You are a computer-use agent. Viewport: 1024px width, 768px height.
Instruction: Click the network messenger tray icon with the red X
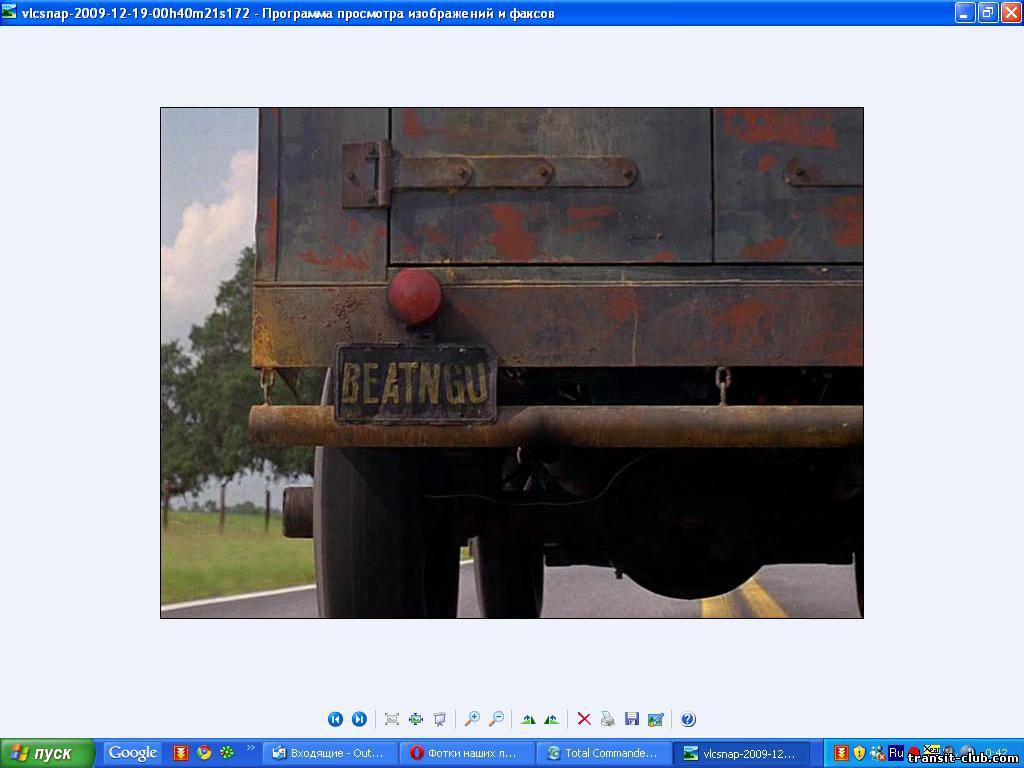pos(878,753)
